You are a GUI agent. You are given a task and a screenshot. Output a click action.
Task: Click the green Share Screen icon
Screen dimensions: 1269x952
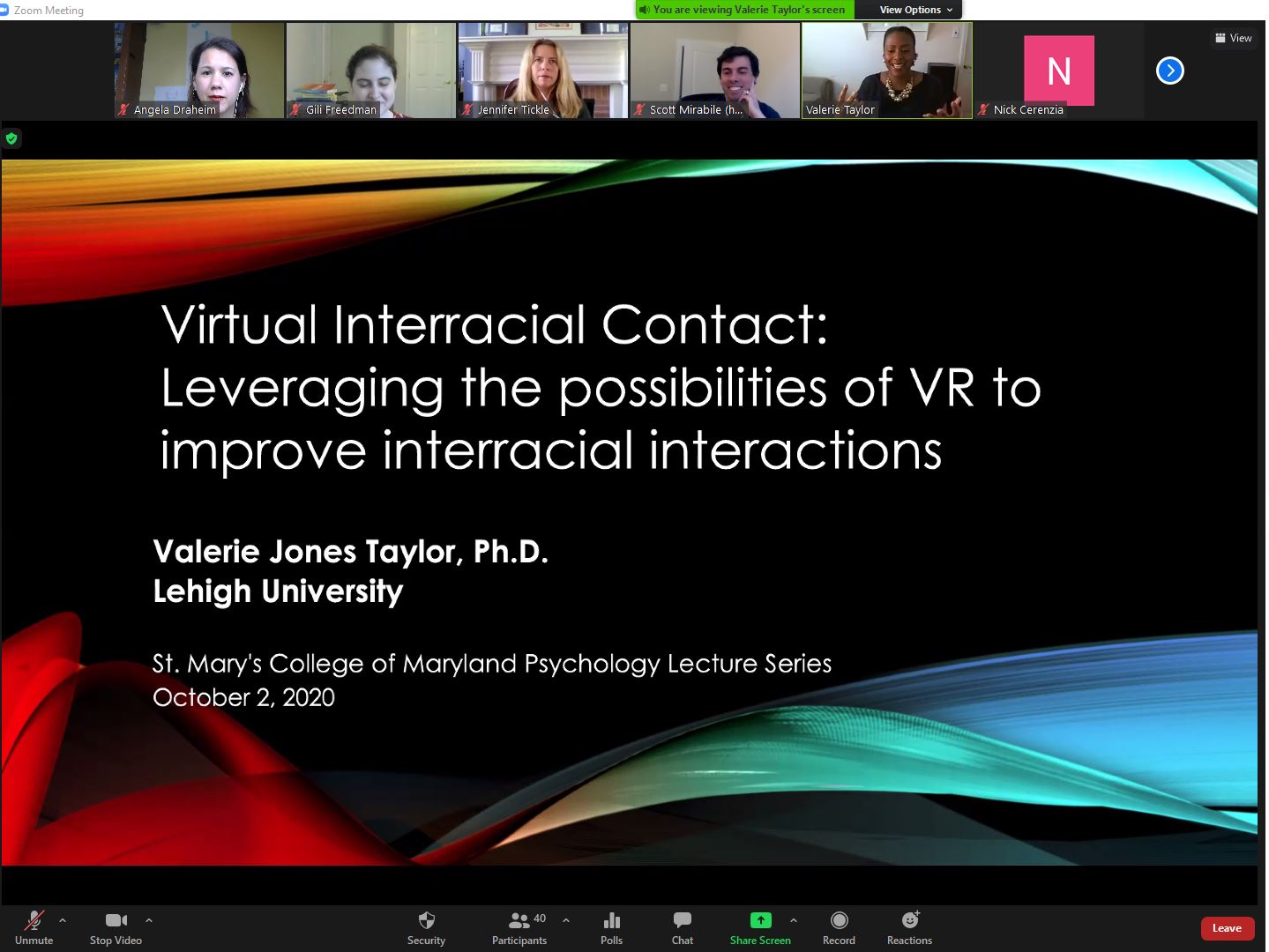[x=760, y=920]
